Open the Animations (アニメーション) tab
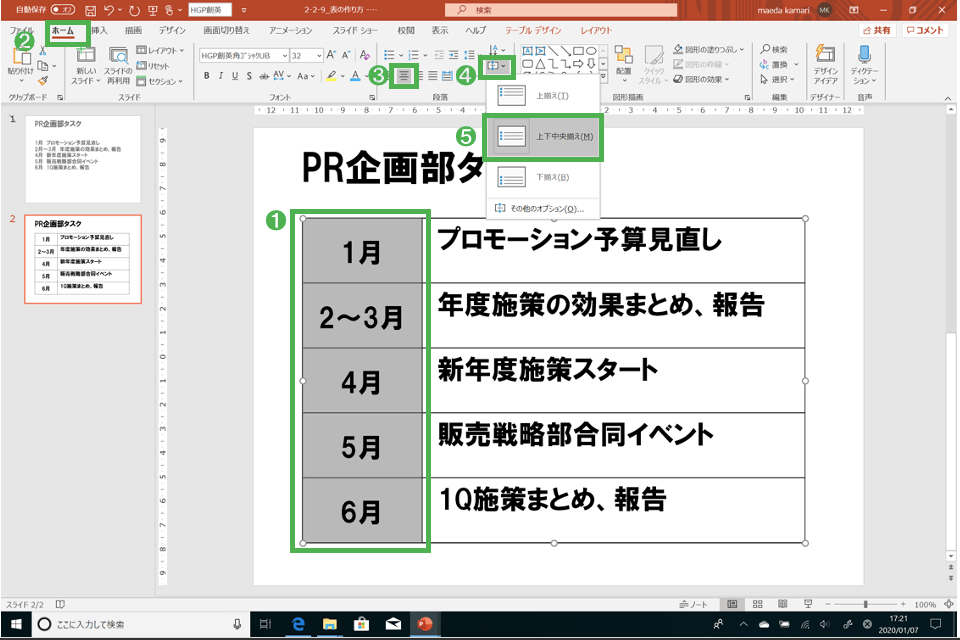 (x=290, y=30)
